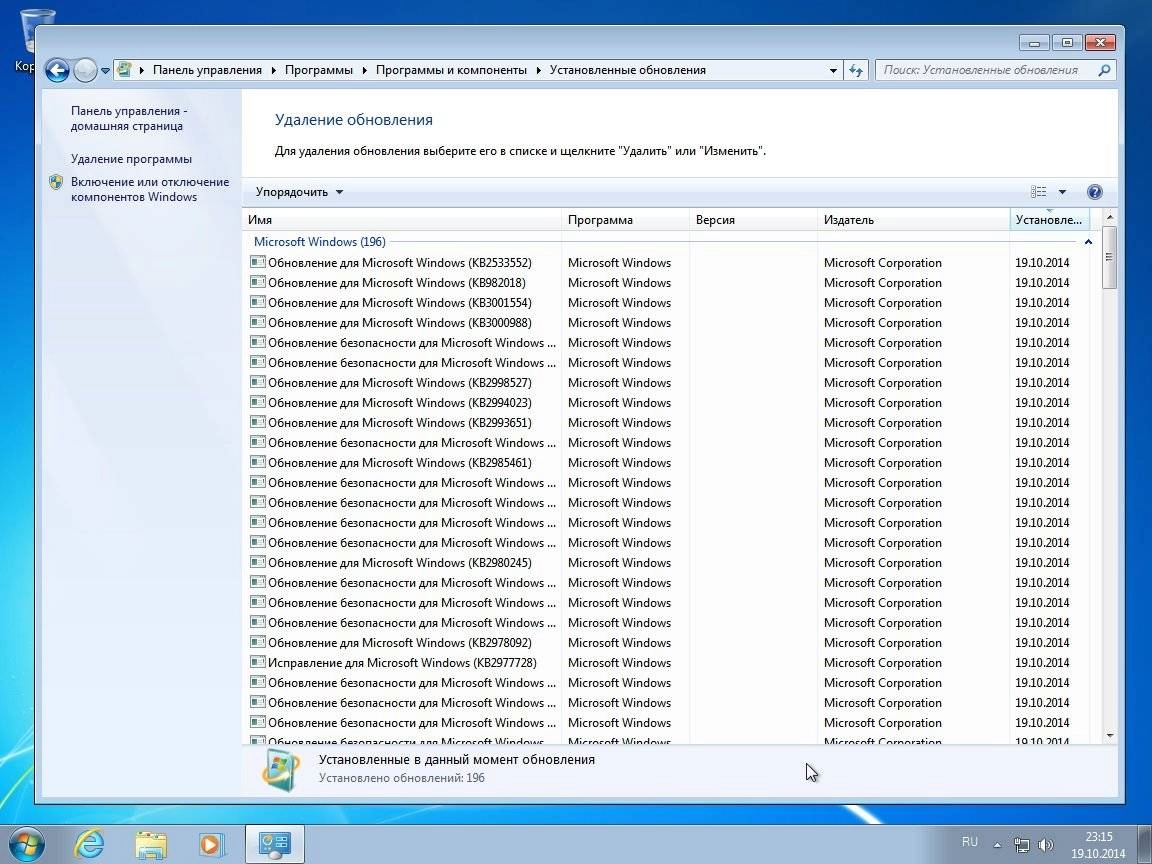Select update KB2980245 row
This screenshot has width=1152, height=864.
coord(669,562)
